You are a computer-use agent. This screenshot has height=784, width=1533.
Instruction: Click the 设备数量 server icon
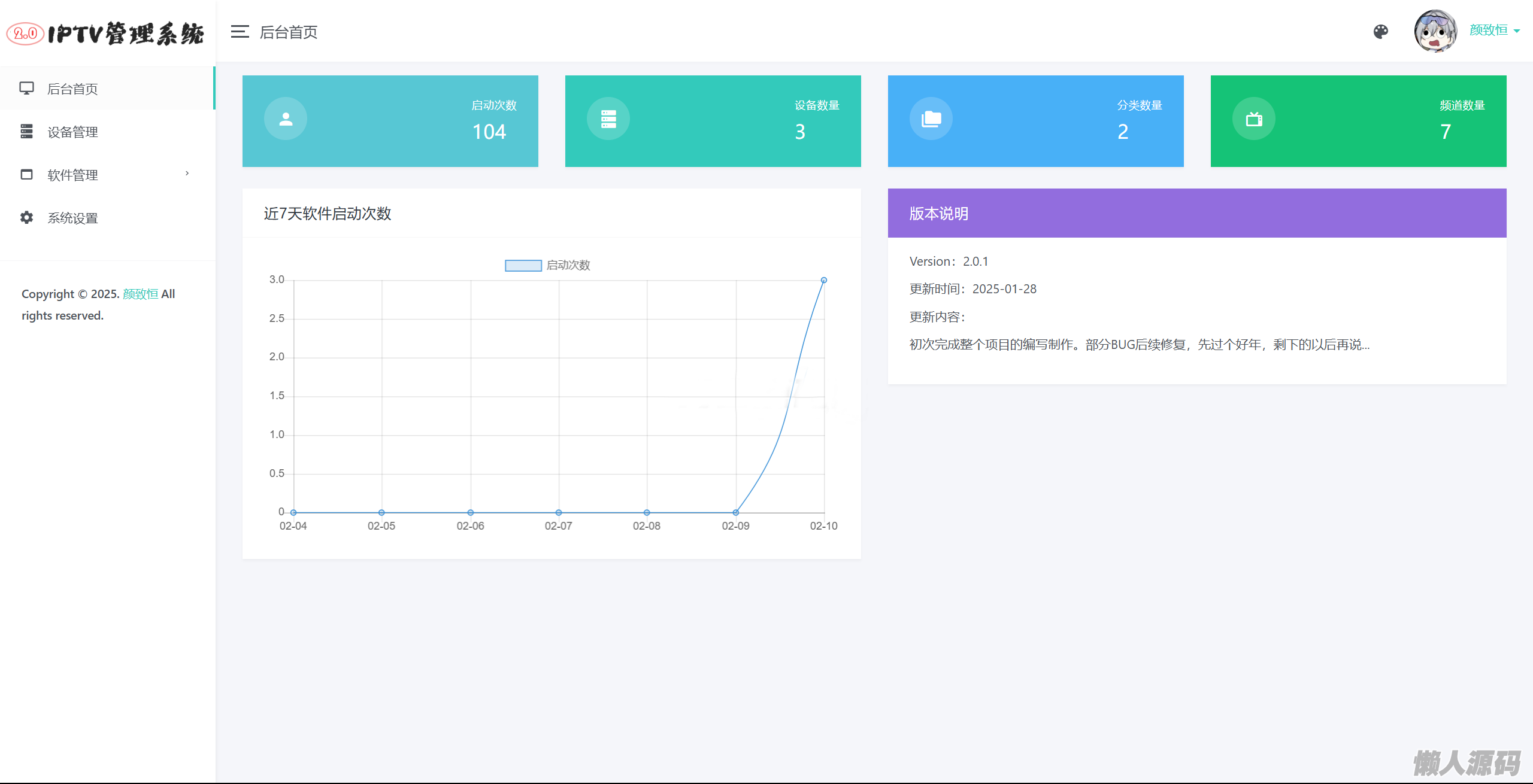tap(608, 119)
